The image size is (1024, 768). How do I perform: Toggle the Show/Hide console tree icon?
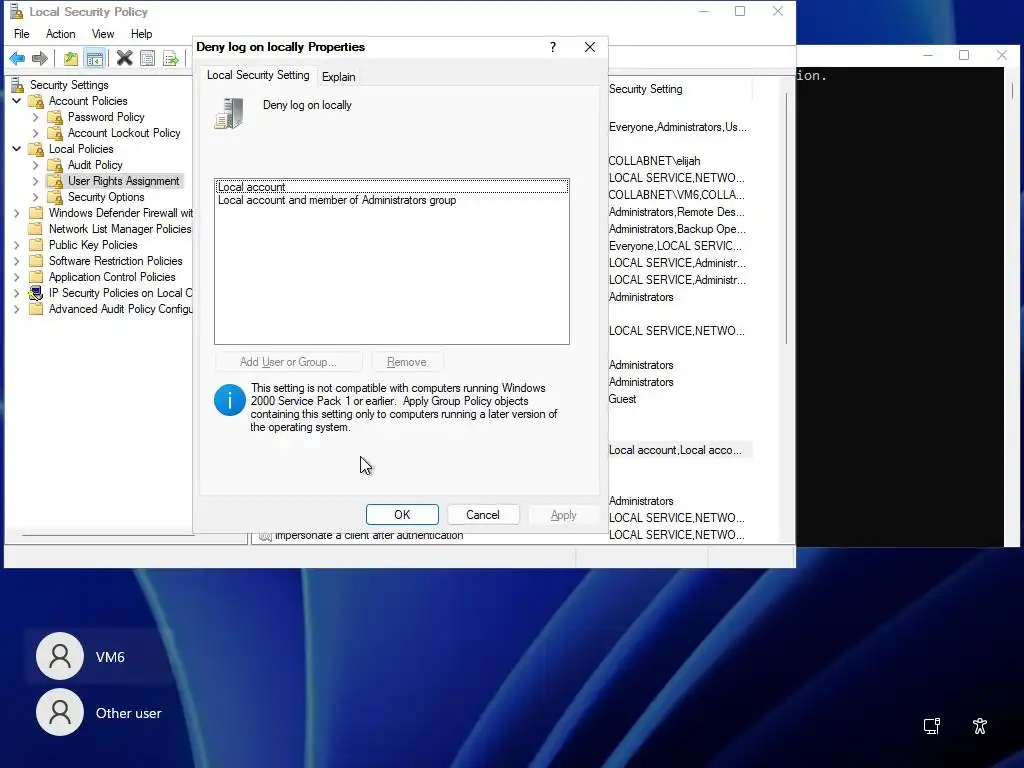pos(95,59)
